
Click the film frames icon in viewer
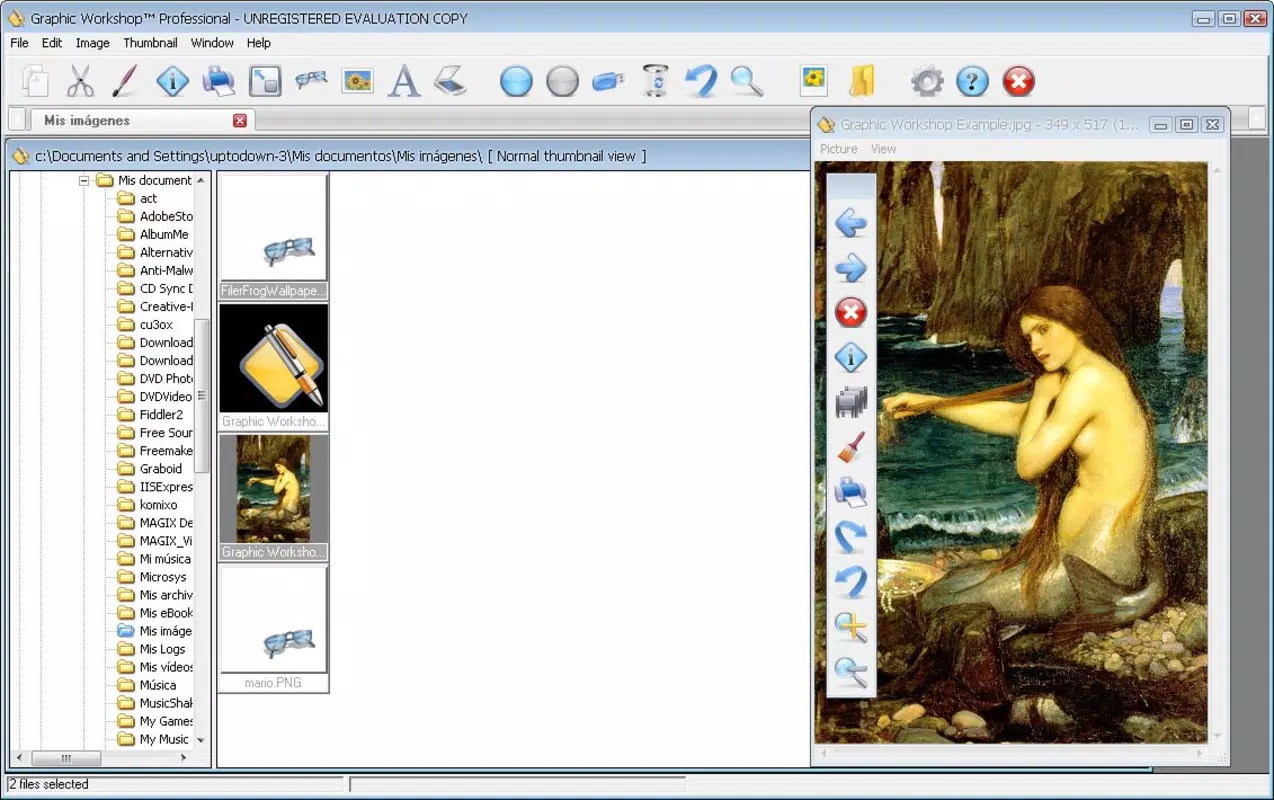(x=851, y=402)
